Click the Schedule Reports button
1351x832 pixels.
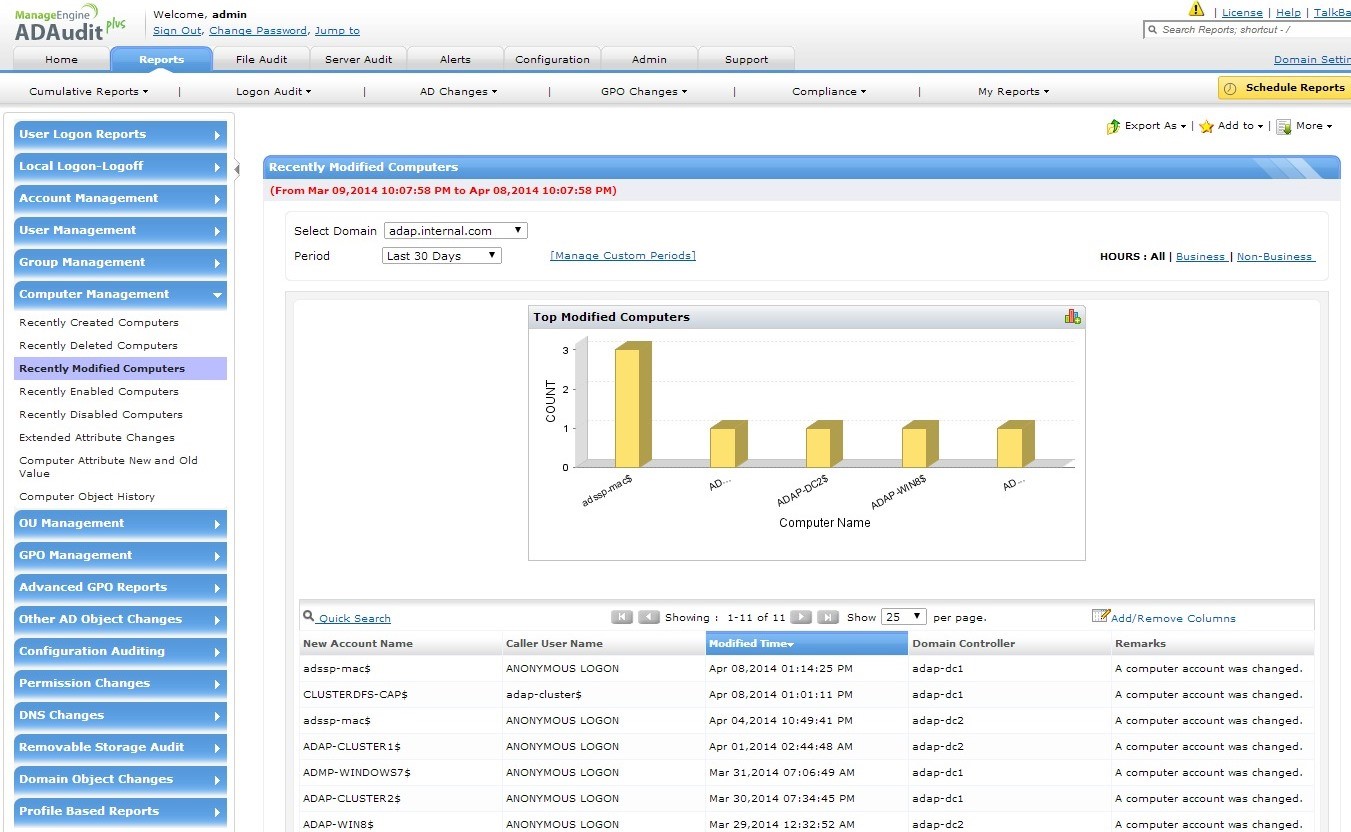click(1284, 88)
